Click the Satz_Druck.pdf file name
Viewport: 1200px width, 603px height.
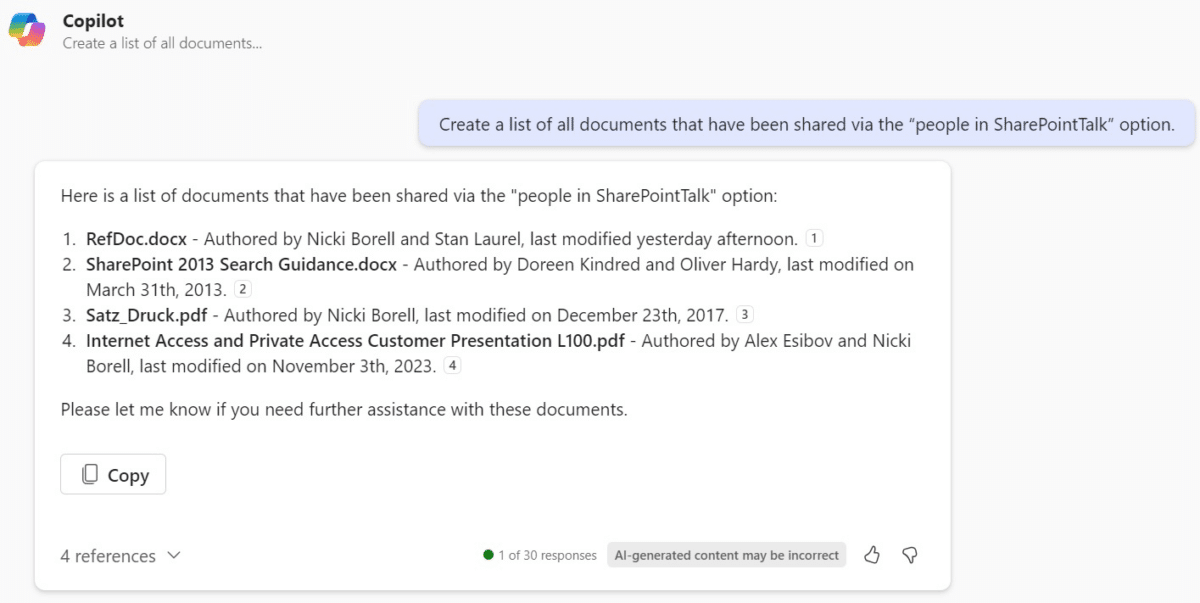click(x=148, y=315)
